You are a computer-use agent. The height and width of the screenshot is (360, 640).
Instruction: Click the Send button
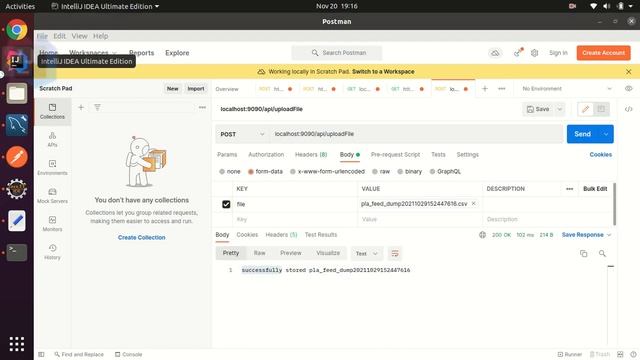coord(582,134)
